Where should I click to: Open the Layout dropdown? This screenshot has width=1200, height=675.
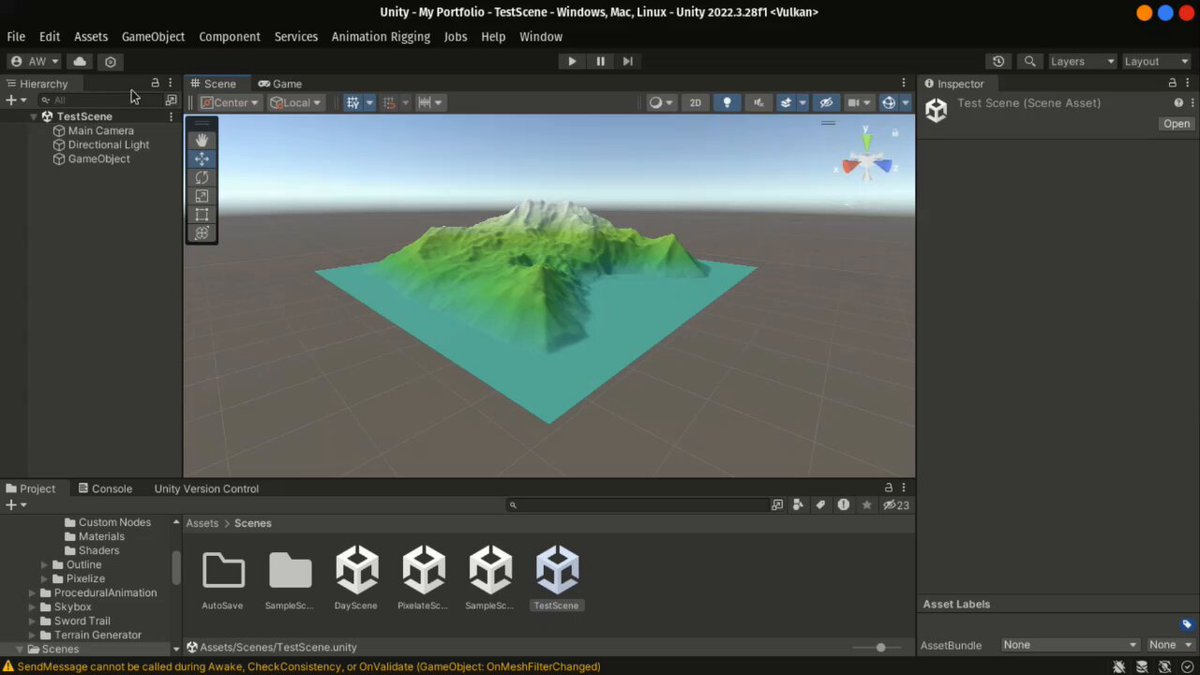(x=1156, y=61)
